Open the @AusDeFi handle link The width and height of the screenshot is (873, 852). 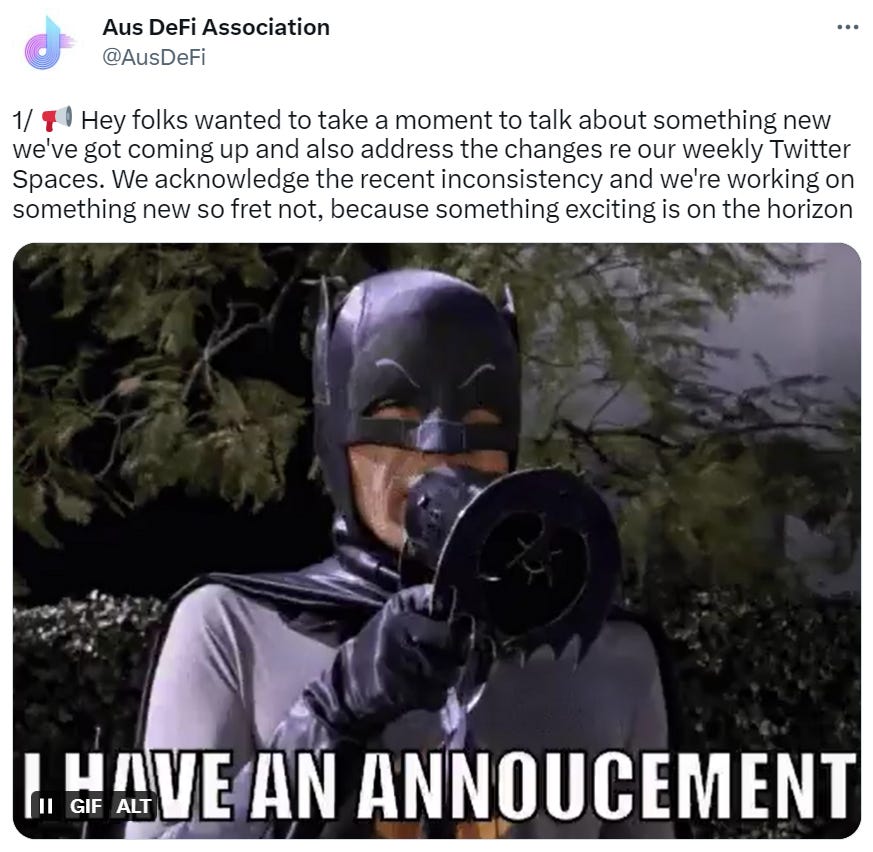click(x=154, y=57)
